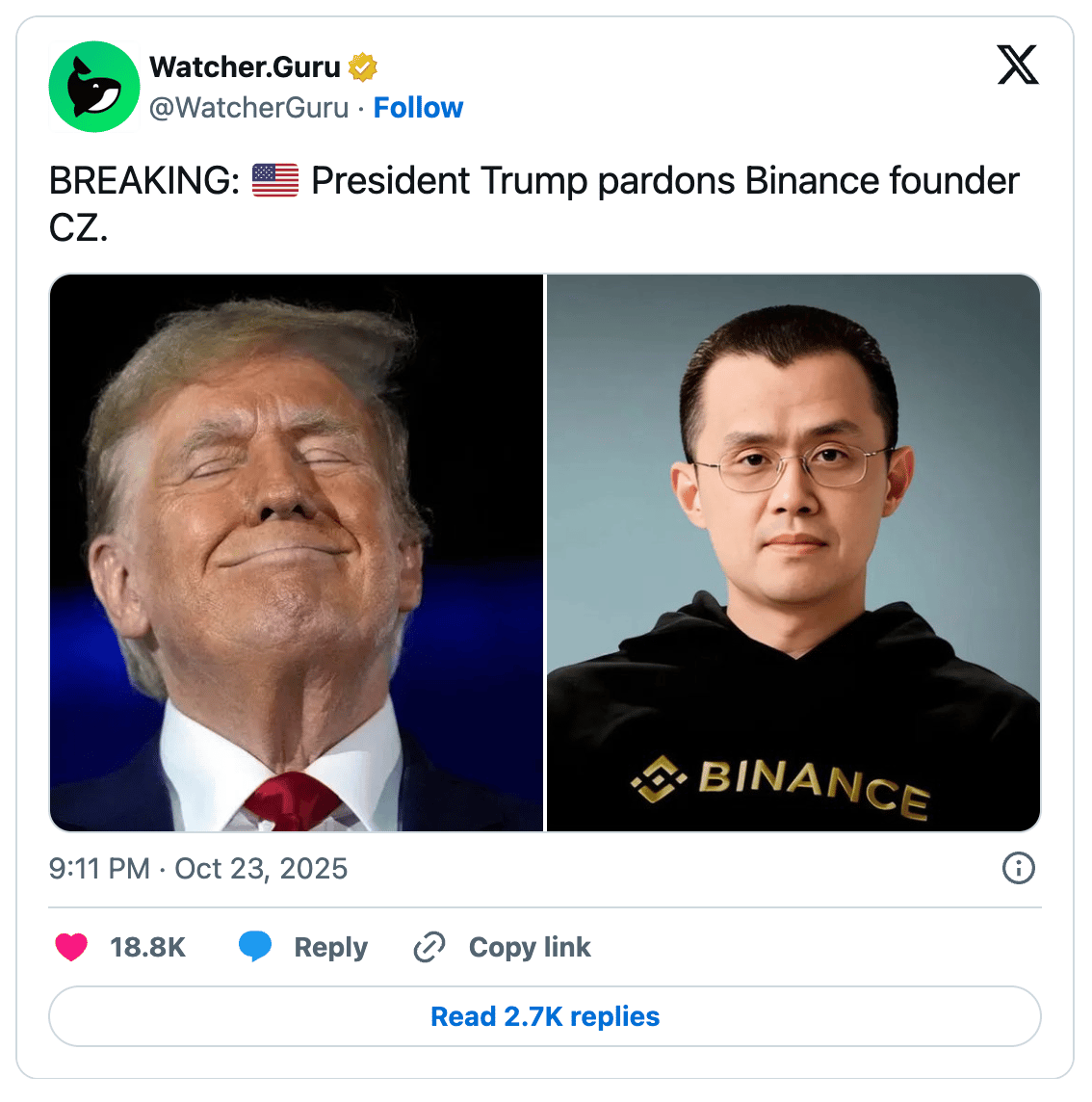Open Read 2.7K replies

(x=545, y=1016)
